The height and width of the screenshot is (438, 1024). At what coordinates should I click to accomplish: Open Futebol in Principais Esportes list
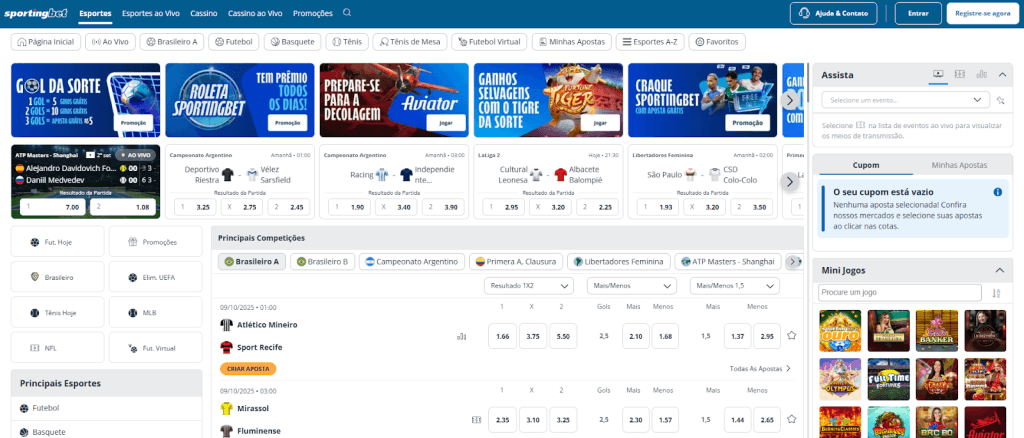106,408
